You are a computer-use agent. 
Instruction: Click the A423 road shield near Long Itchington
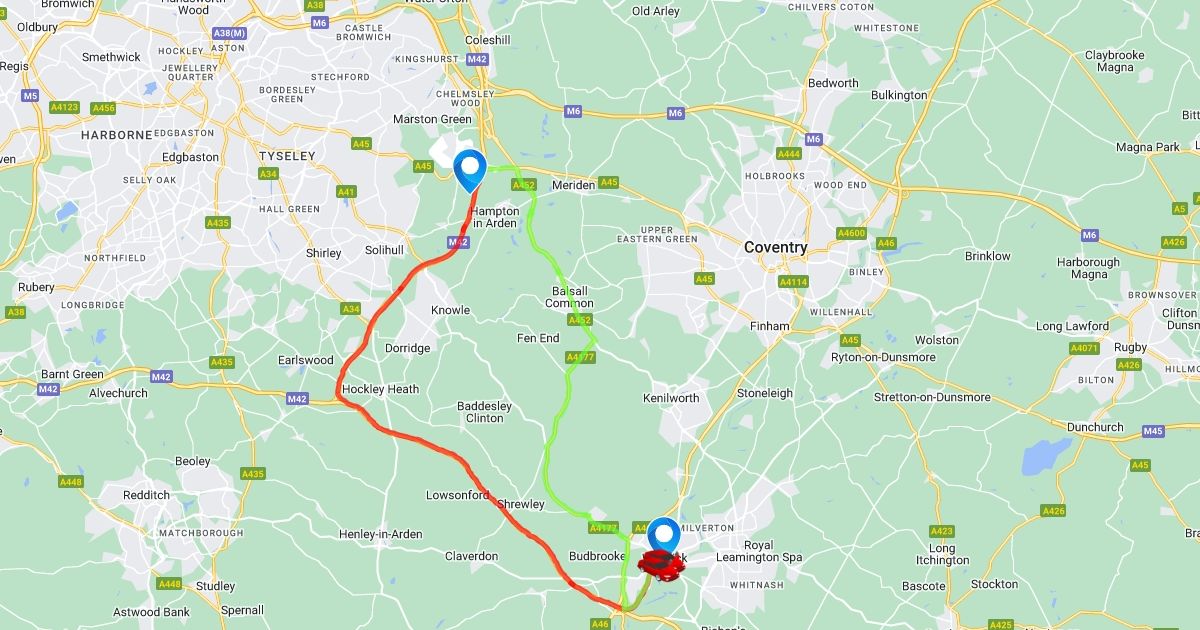tap(942, 531)
